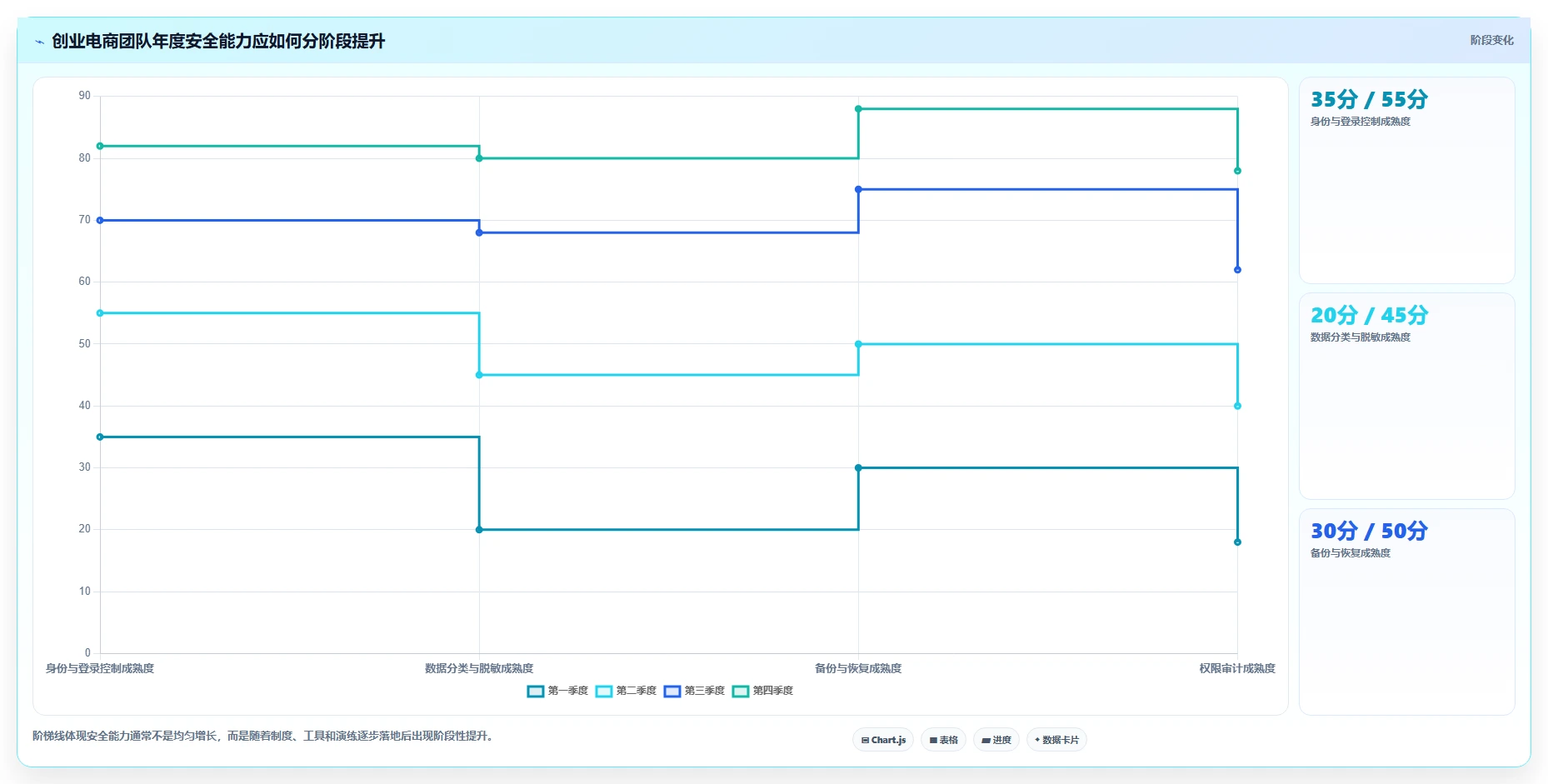This screenshot has width=1548, height=784.
Task: Toggle the 第二季度 legend series
Action: point(626,691)
